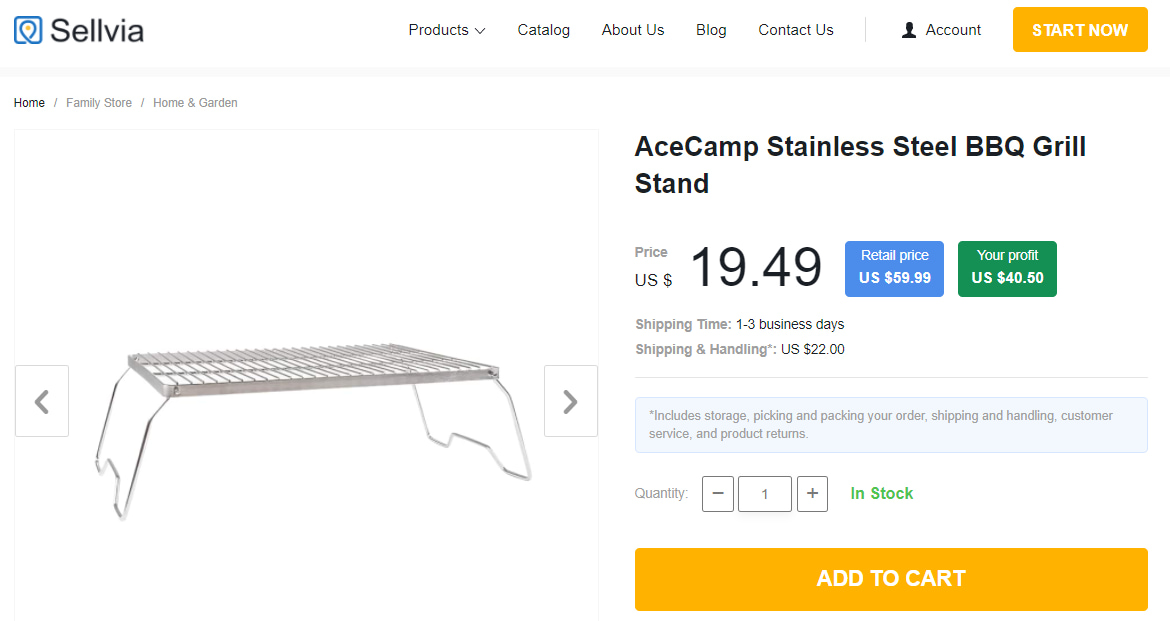Click the quantity input field

click(764, 493)
